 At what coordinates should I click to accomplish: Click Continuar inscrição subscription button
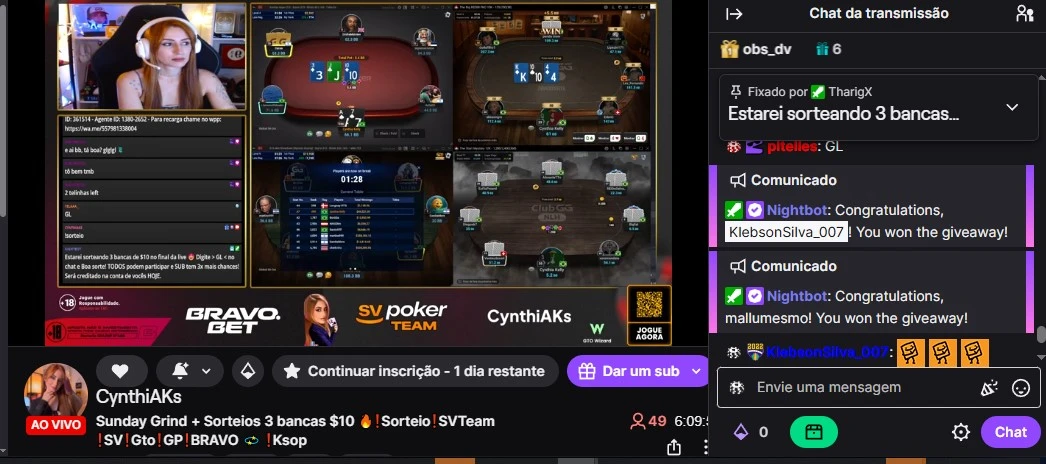415,371
